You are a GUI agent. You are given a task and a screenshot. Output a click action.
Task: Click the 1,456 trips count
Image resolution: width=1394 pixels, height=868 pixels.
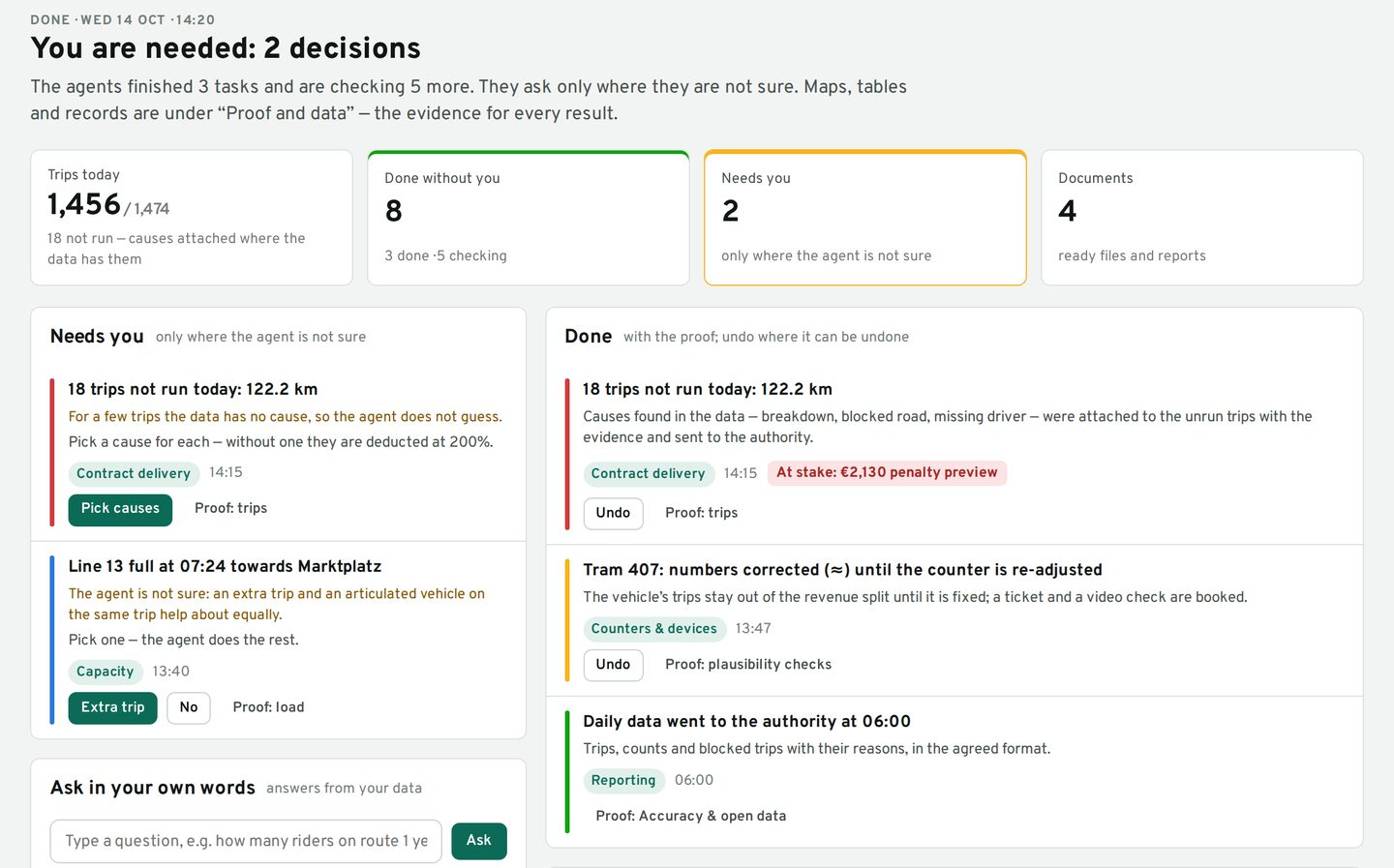pos(84,205)
